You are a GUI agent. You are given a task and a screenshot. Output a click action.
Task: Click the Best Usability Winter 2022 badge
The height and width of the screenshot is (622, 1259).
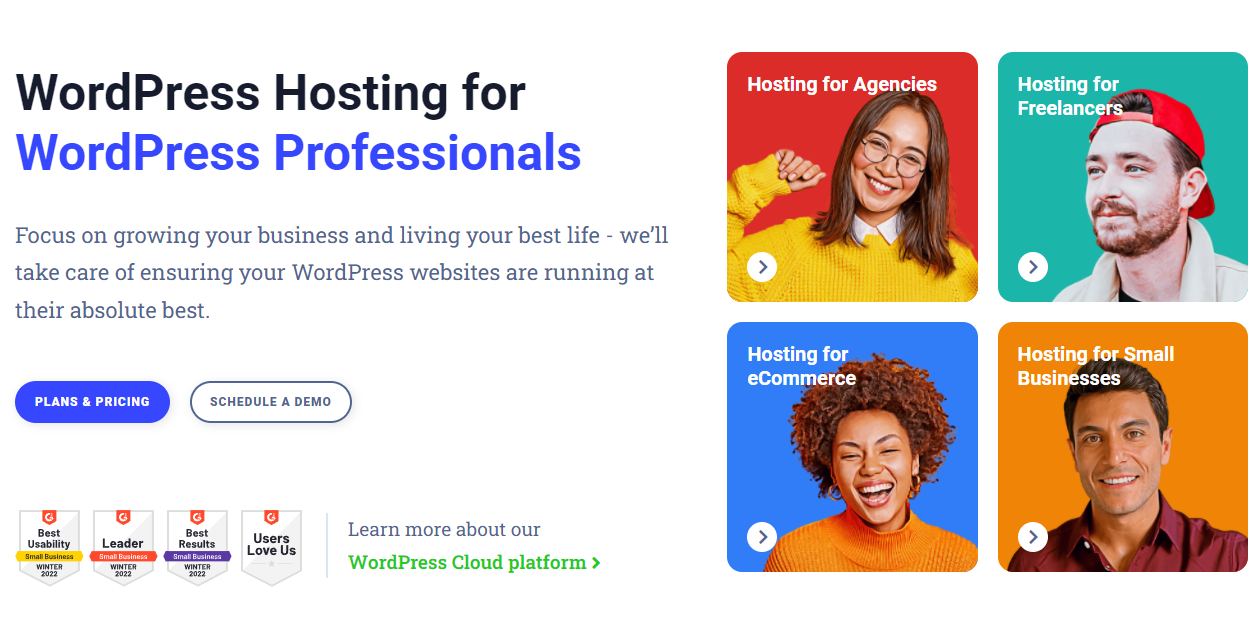49,547
